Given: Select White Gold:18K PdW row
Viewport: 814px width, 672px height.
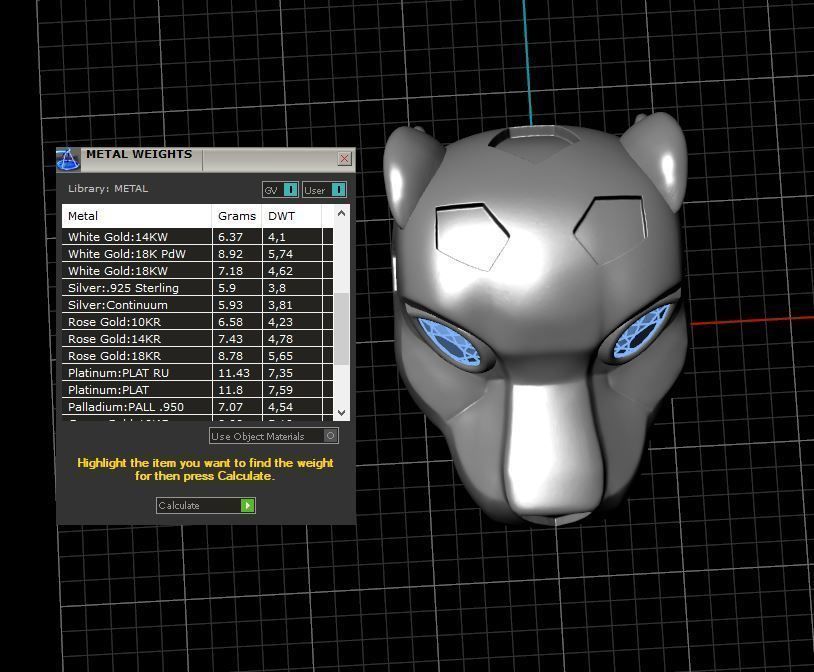Looking at the screenshot, I should 197,254.
